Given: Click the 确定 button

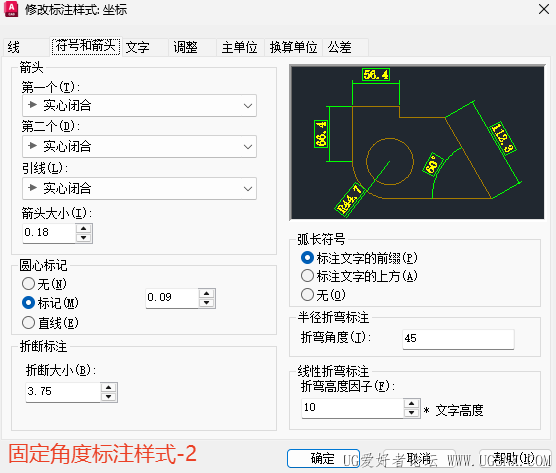Looking at the screenshot, I should tap(323, 458).
